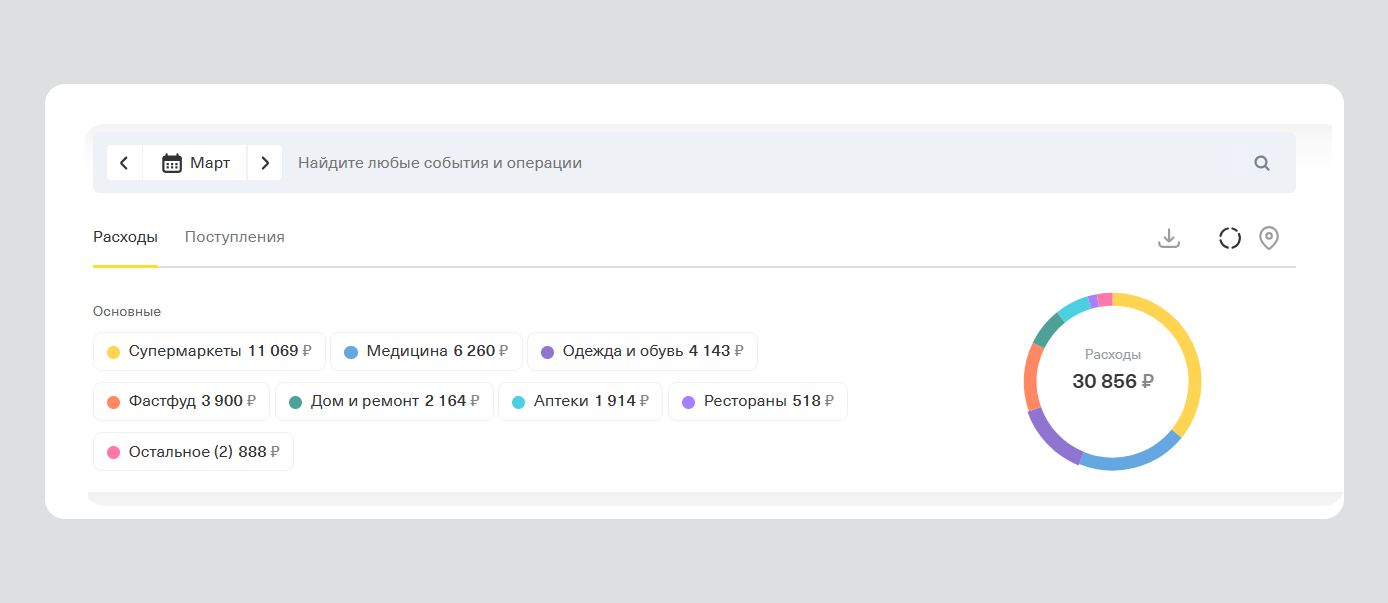
Task: Open the Остальное (2) 888 ₽ chip
Action: coord(193,452)
